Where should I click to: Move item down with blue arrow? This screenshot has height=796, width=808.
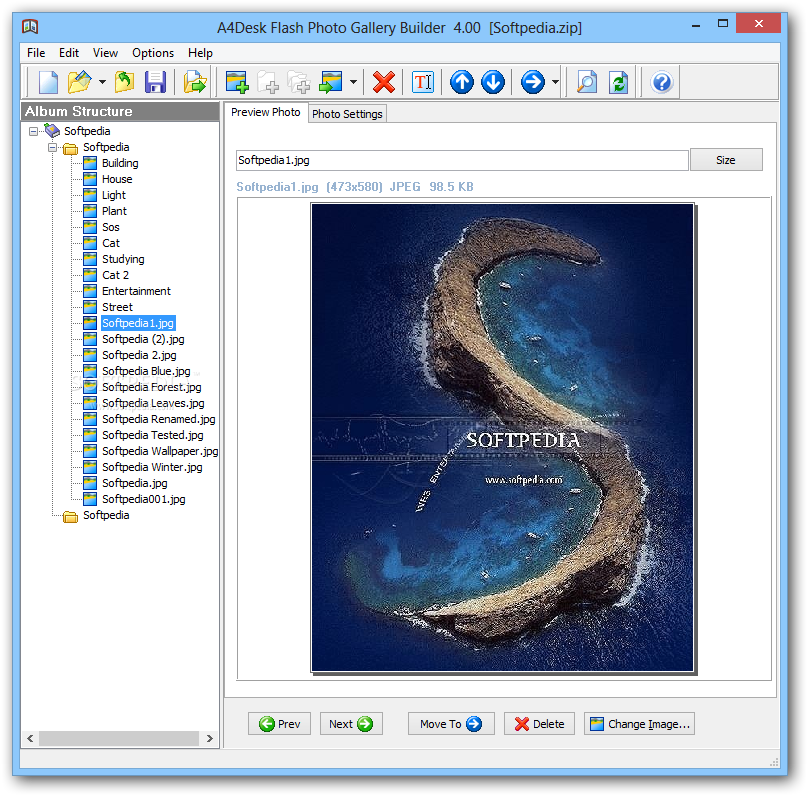pos(493,82)
